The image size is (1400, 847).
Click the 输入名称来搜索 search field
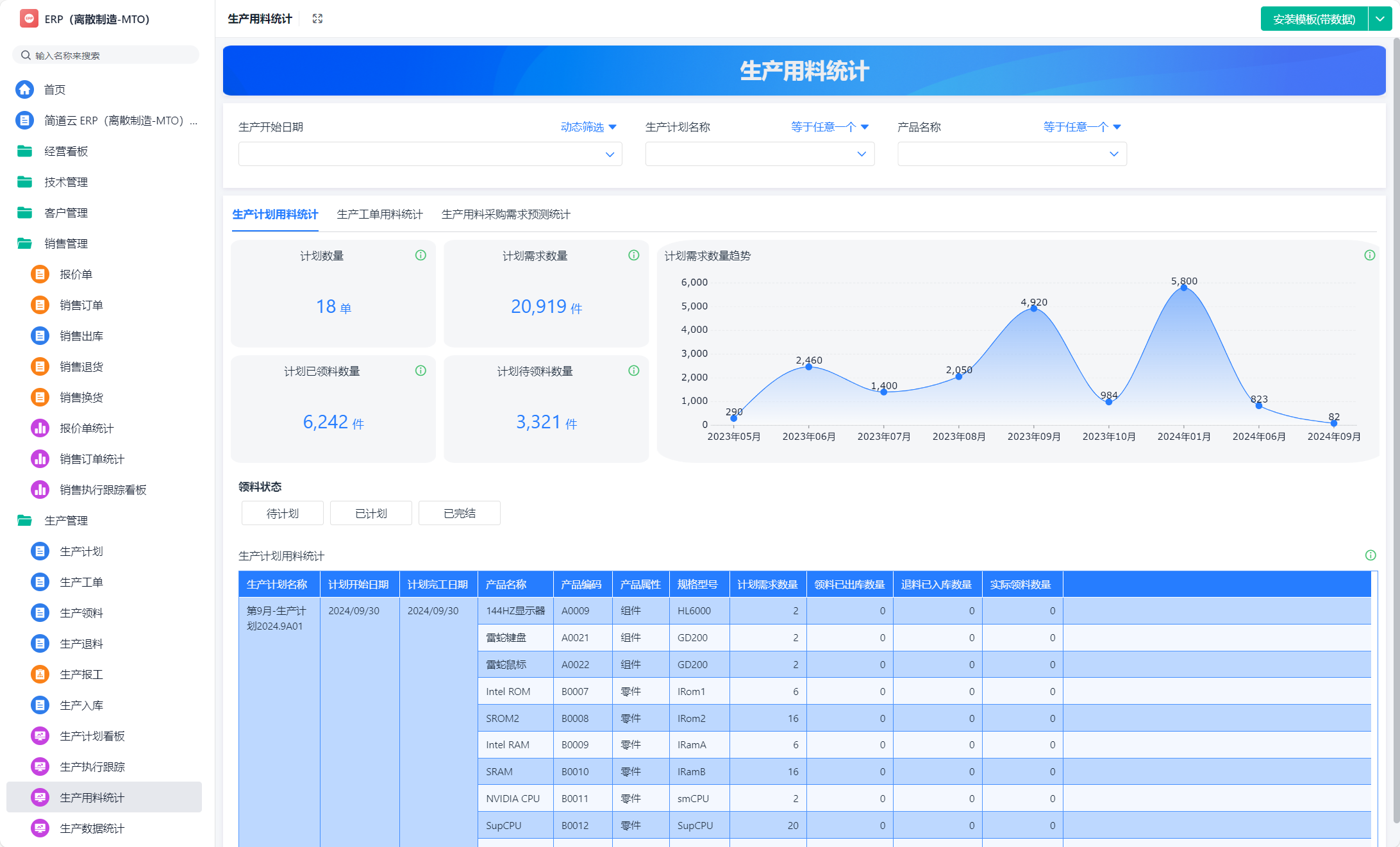(x=106, y=55)
